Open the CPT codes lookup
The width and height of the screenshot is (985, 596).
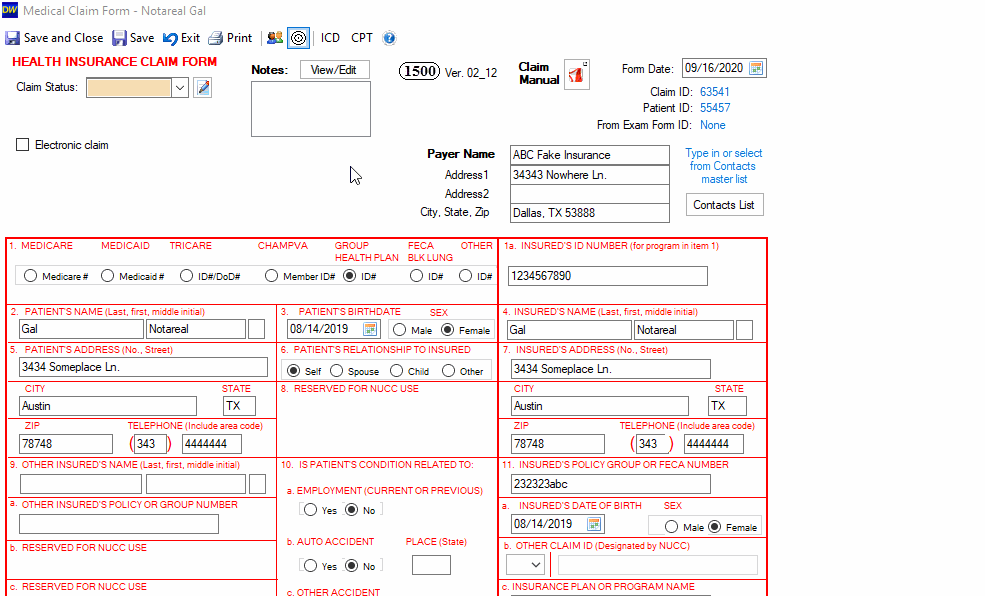click(362, 38)
